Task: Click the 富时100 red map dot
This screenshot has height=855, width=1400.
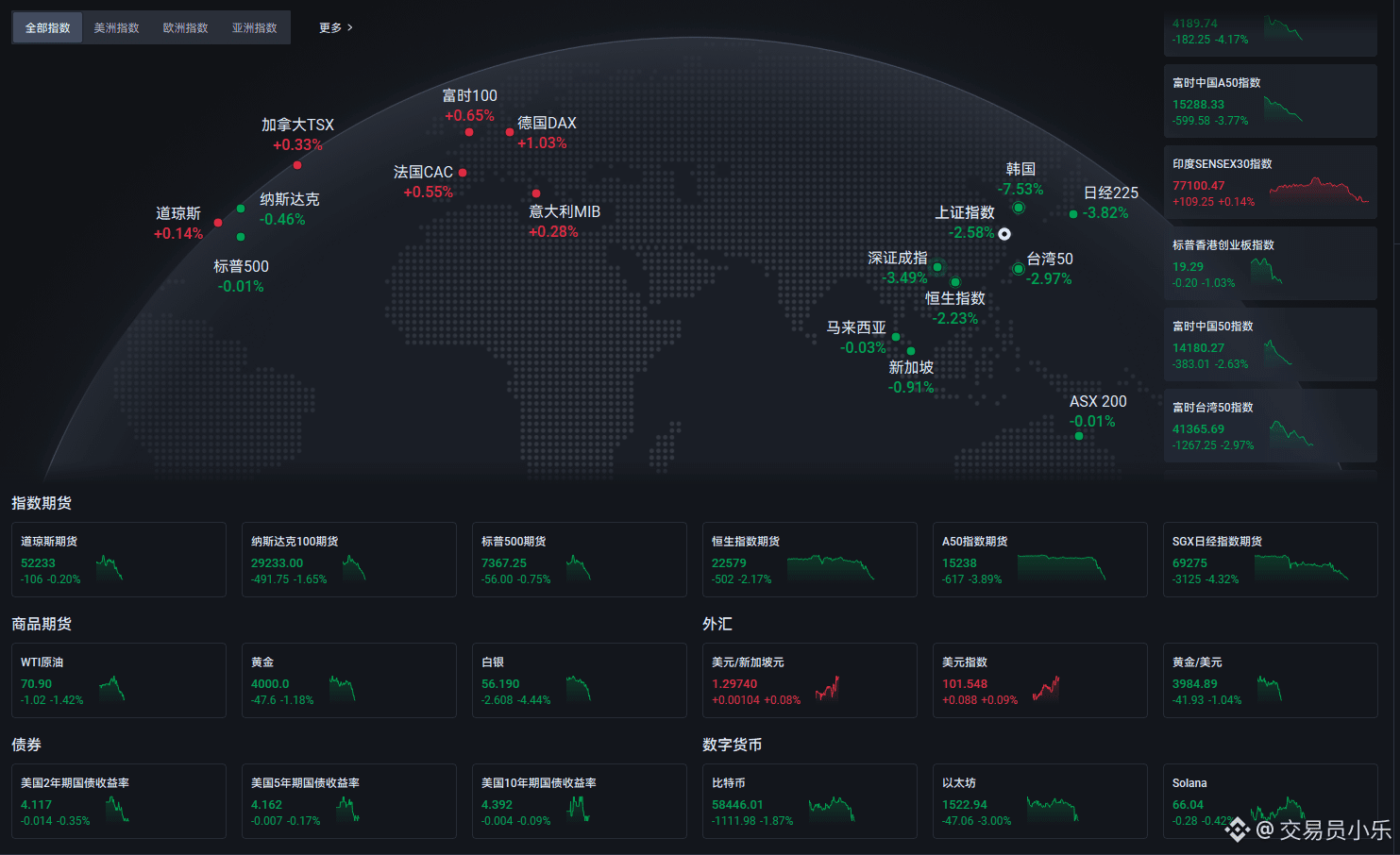Action: (469, 132)
